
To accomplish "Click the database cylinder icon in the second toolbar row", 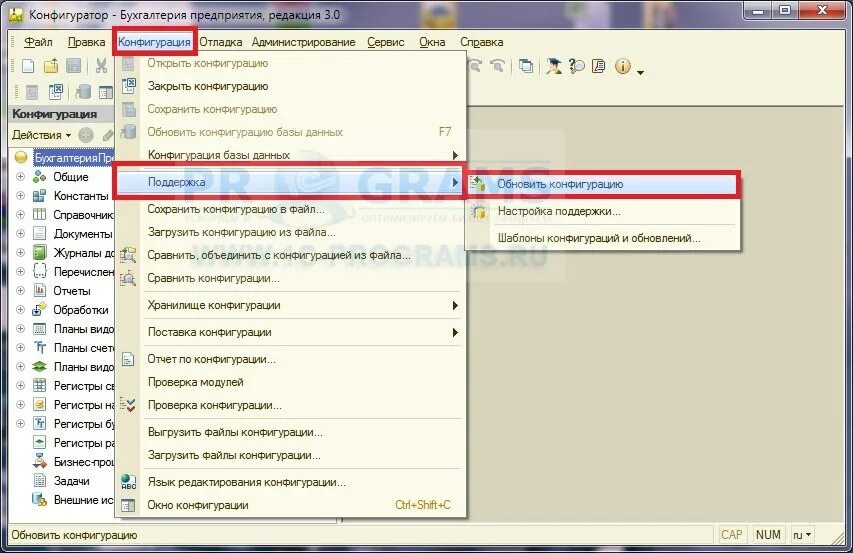I will click(x=83, y=92).
